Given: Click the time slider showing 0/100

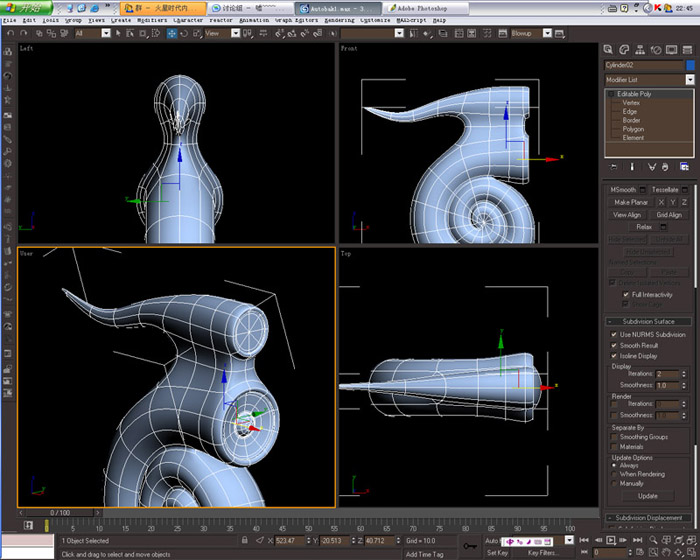Looking at the screenshot, I should (60, 513).
